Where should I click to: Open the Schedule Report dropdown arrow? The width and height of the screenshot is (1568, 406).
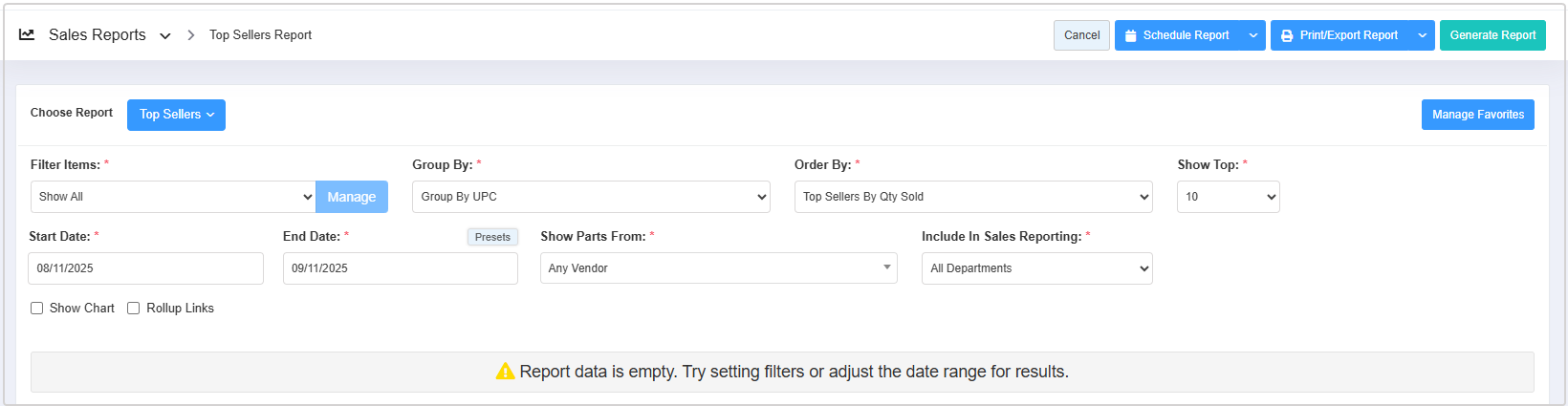1253,35
